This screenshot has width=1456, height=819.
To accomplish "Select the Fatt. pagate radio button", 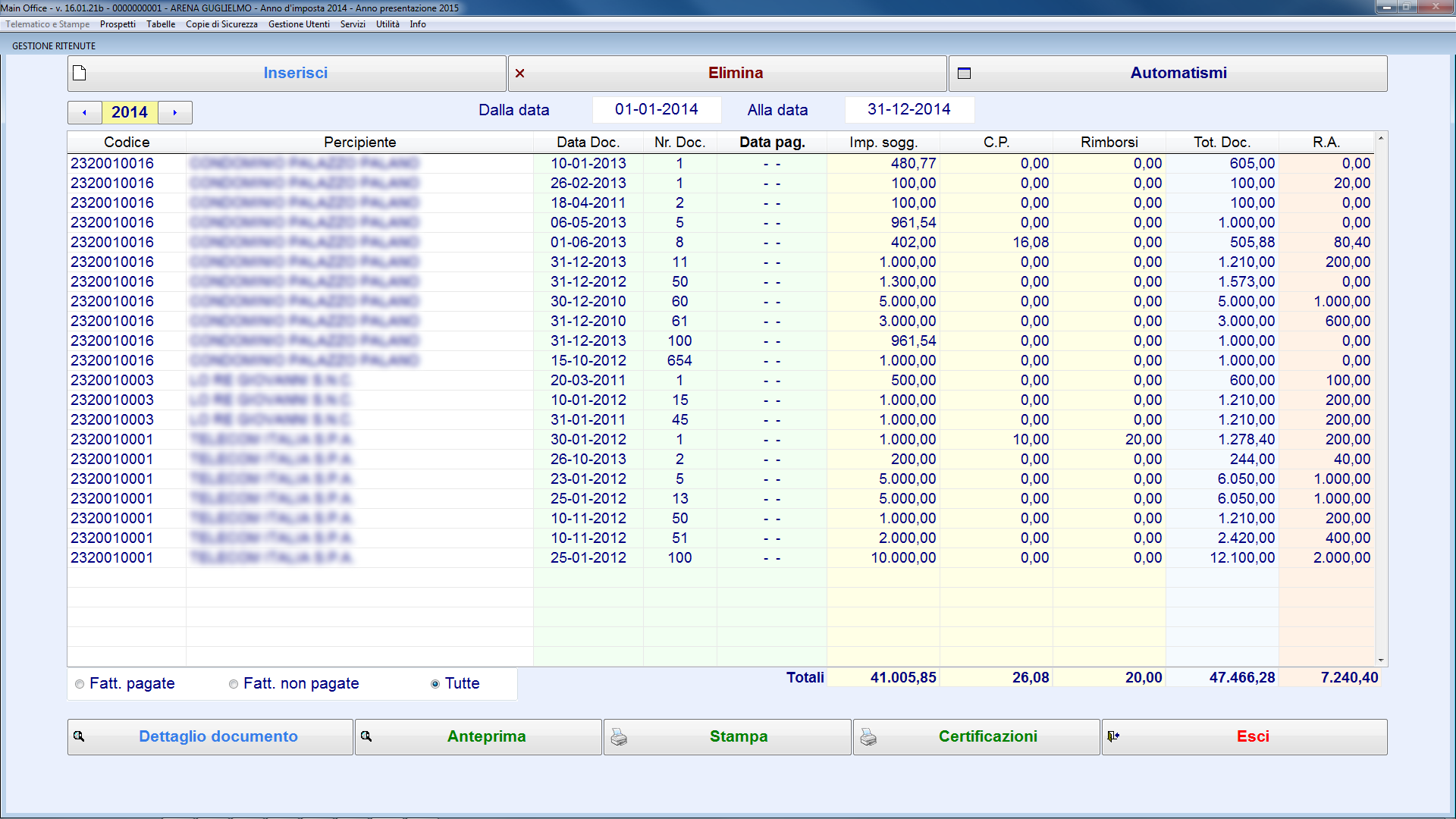I will point(80,684).
